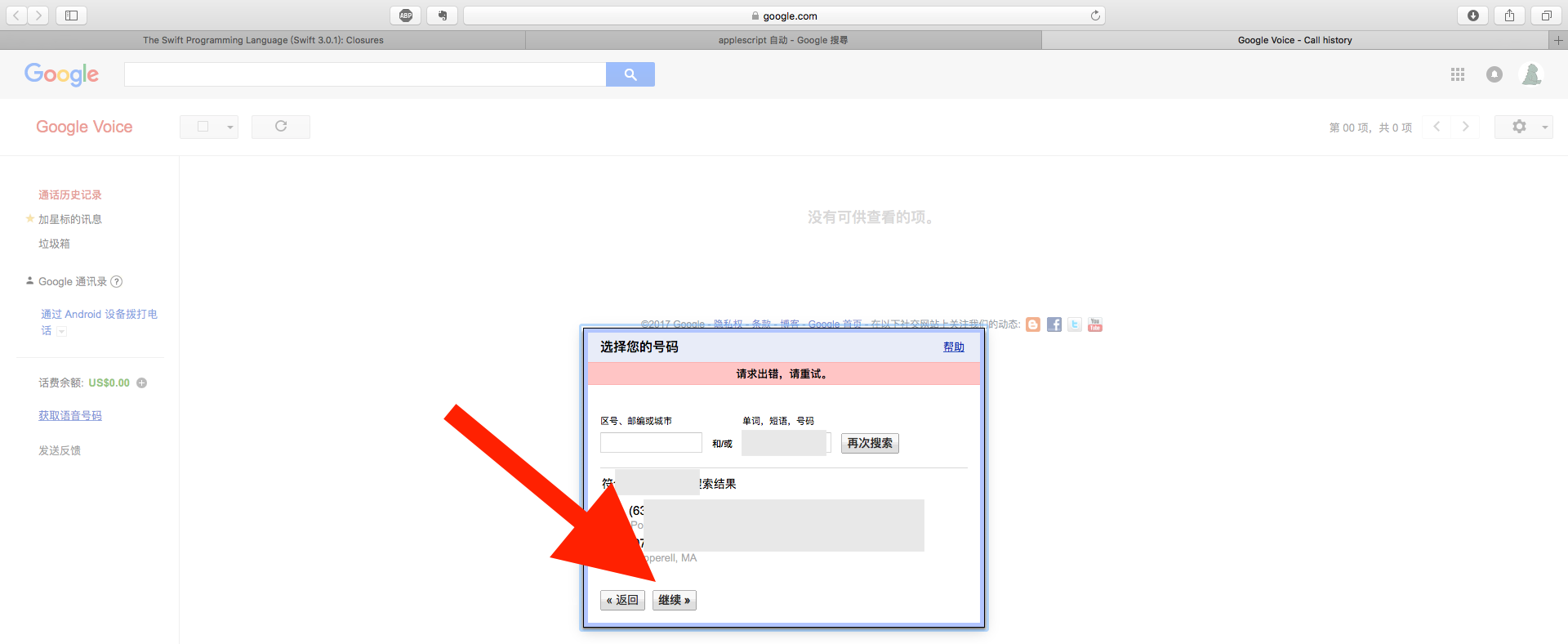
Task: Click 博客 footer link
Action: click(x=790, y=324)
